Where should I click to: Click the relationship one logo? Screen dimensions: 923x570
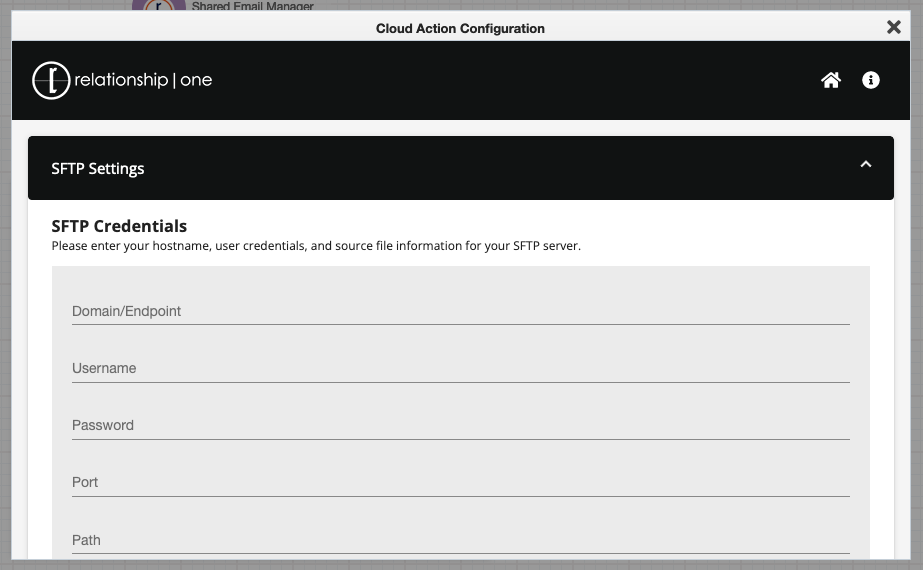point(122,80)
